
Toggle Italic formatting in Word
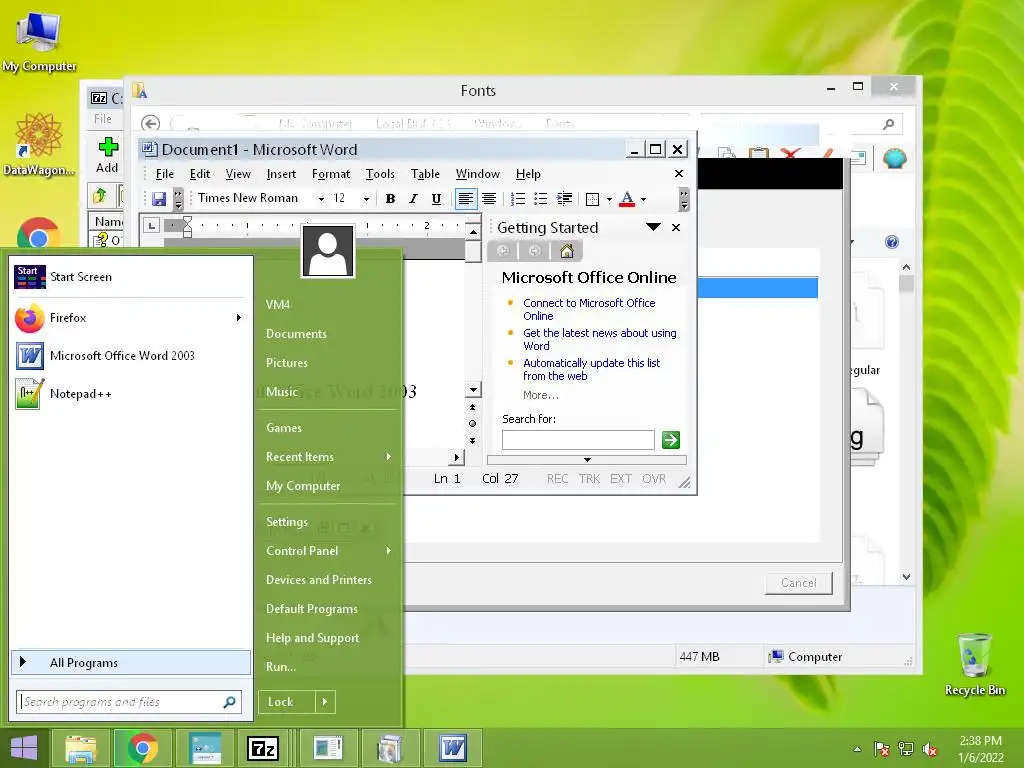(413, 199)
